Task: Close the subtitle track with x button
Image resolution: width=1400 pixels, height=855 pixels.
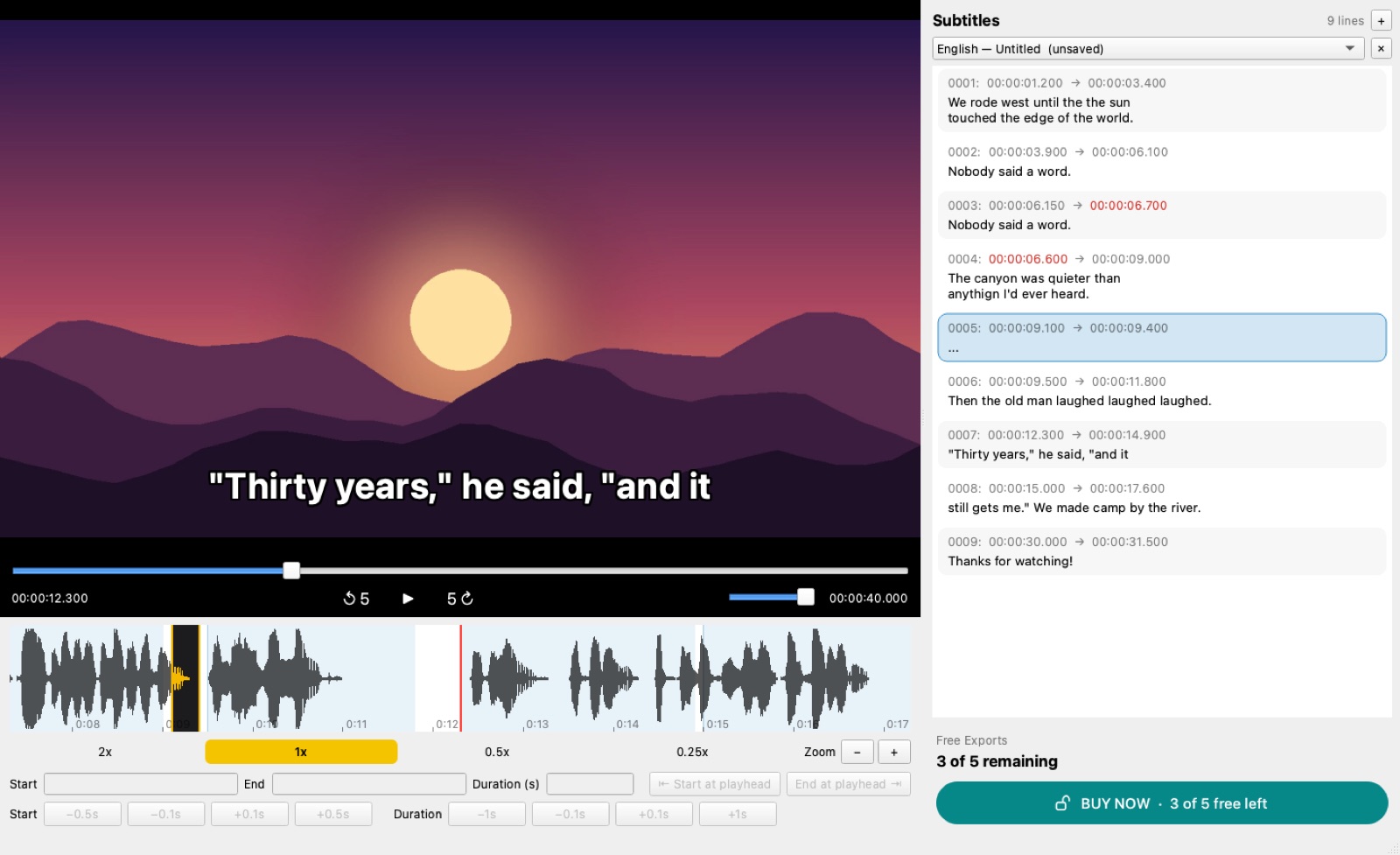Action: (x=1381, y=49)
